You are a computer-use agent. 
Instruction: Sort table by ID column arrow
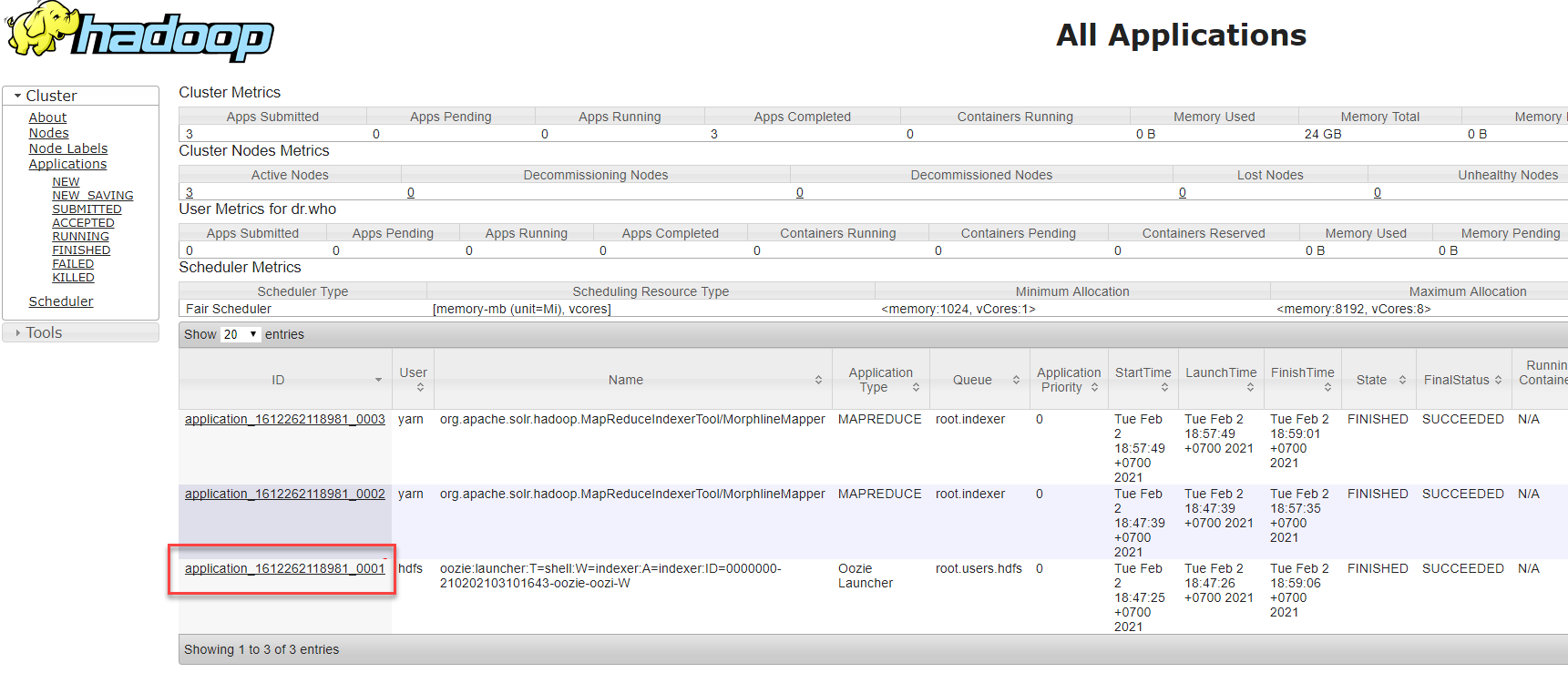pos(378,380)
